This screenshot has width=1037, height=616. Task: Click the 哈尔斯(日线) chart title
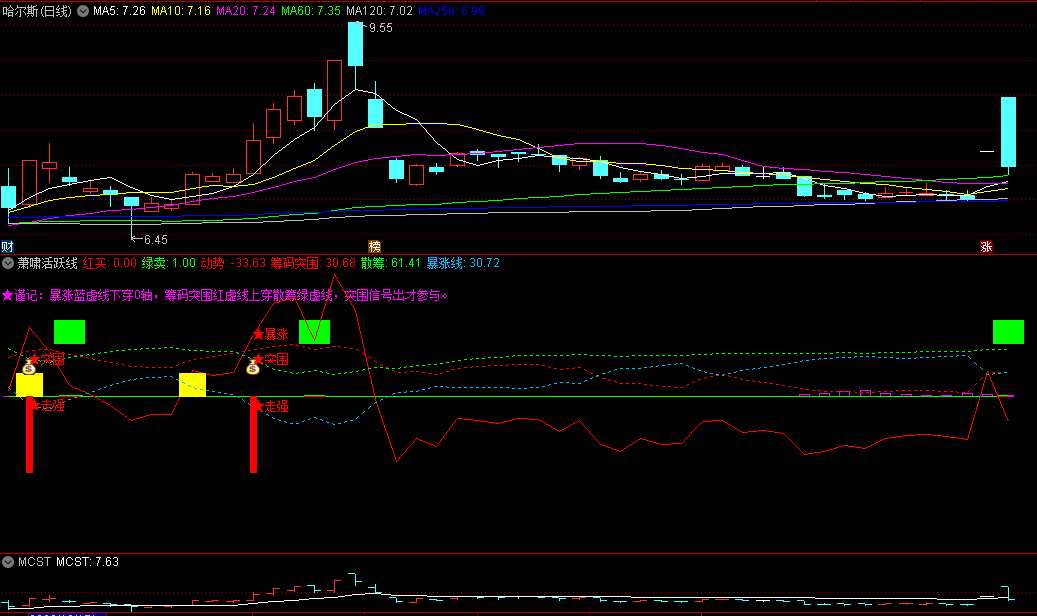[37, 11]
